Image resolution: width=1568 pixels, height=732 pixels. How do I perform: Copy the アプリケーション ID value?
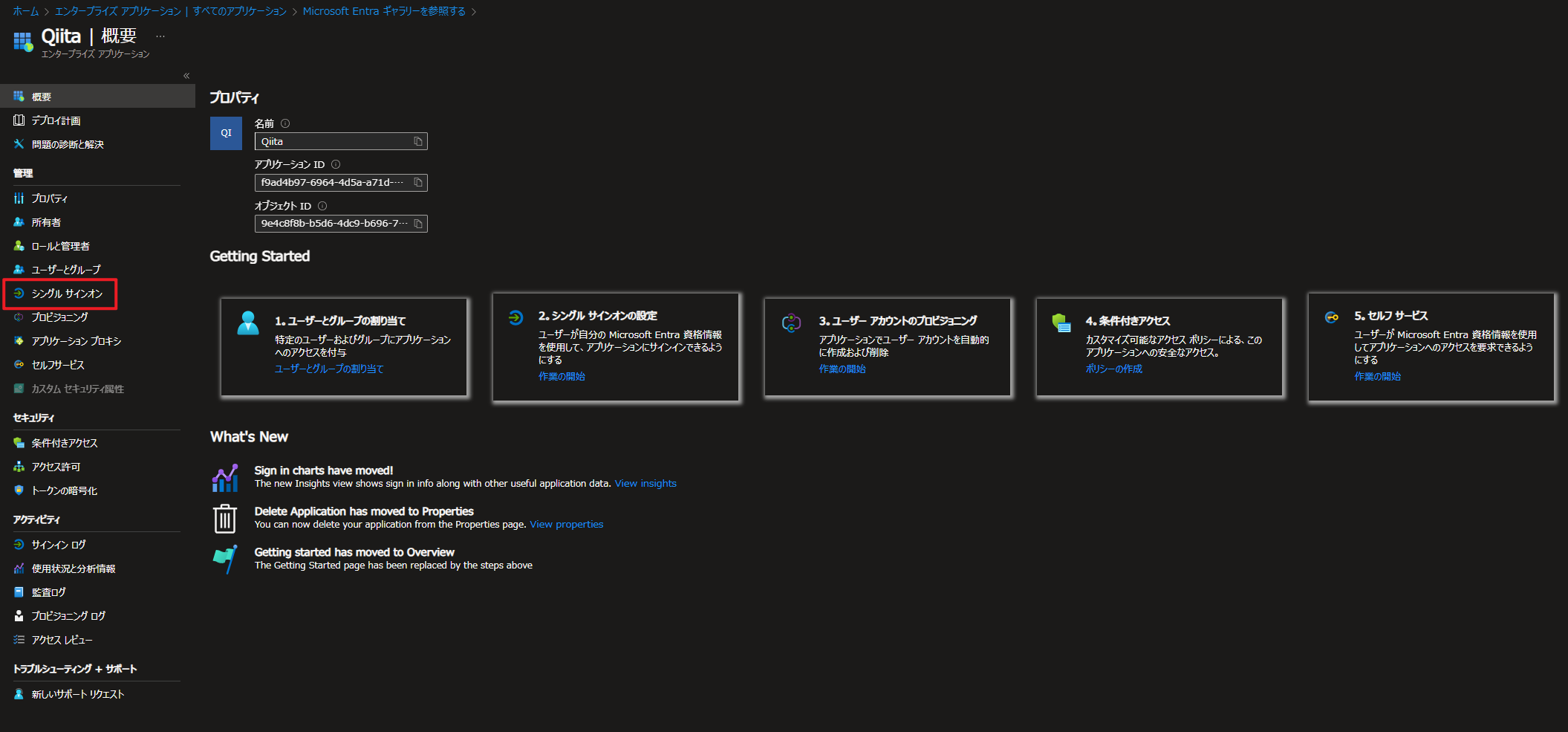tap(420, 182)
